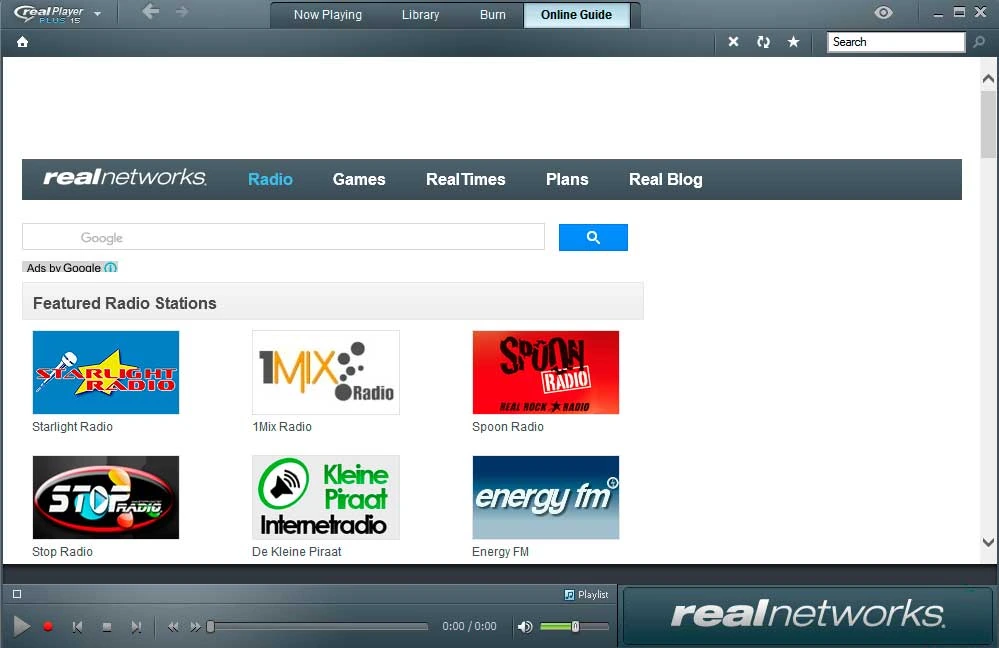The width and height of the screenshot is (999, 648).
Task: Open the Library tab
Action: point(420,15)
